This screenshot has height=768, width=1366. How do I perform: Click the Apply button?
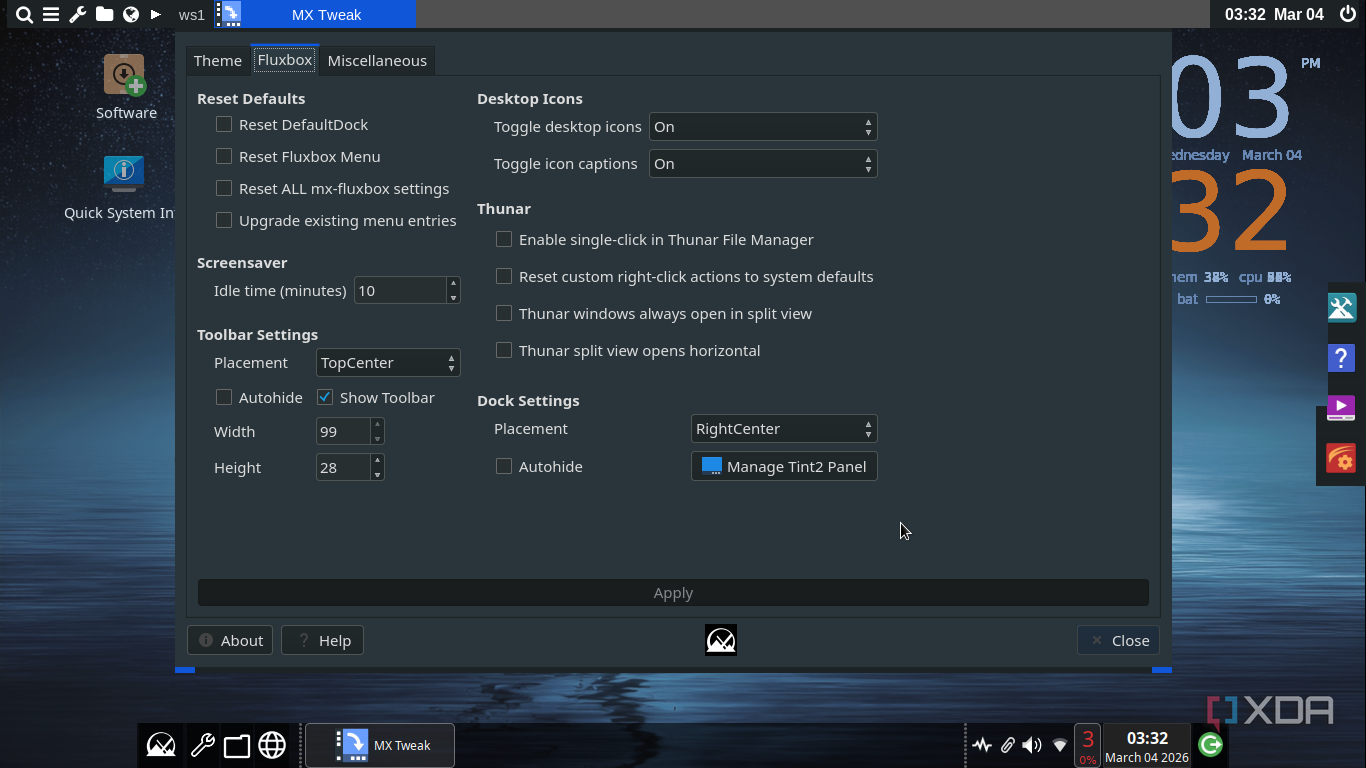pos(673,593)
